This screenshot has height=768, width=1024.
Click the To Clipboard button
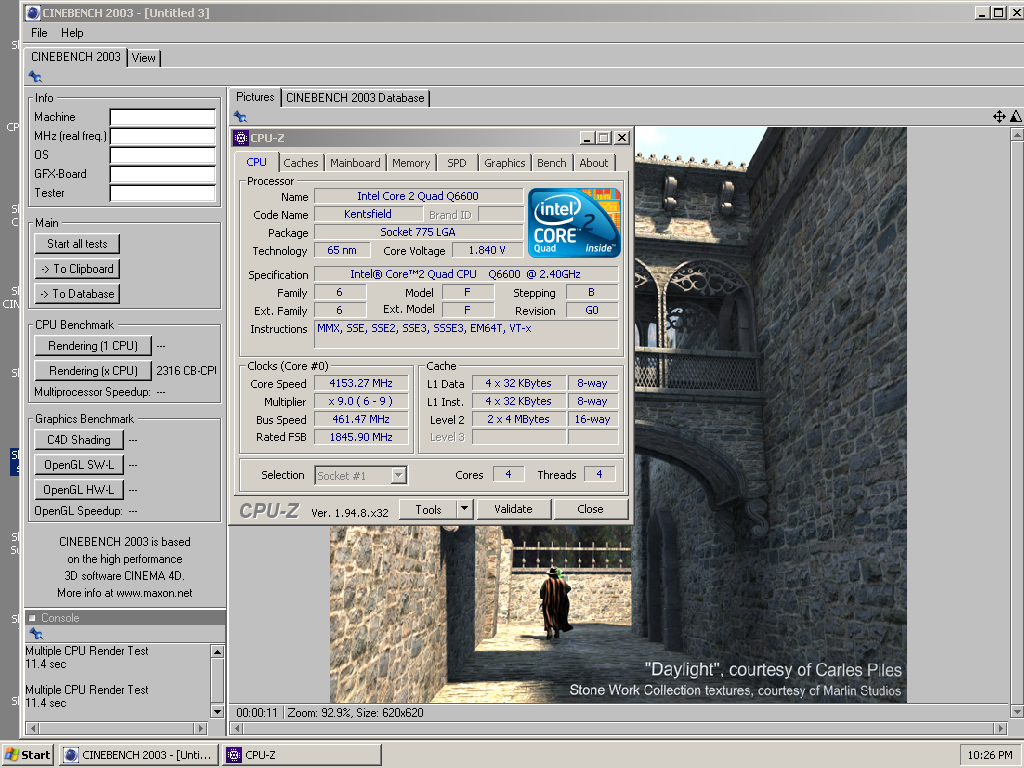(77, 268)
